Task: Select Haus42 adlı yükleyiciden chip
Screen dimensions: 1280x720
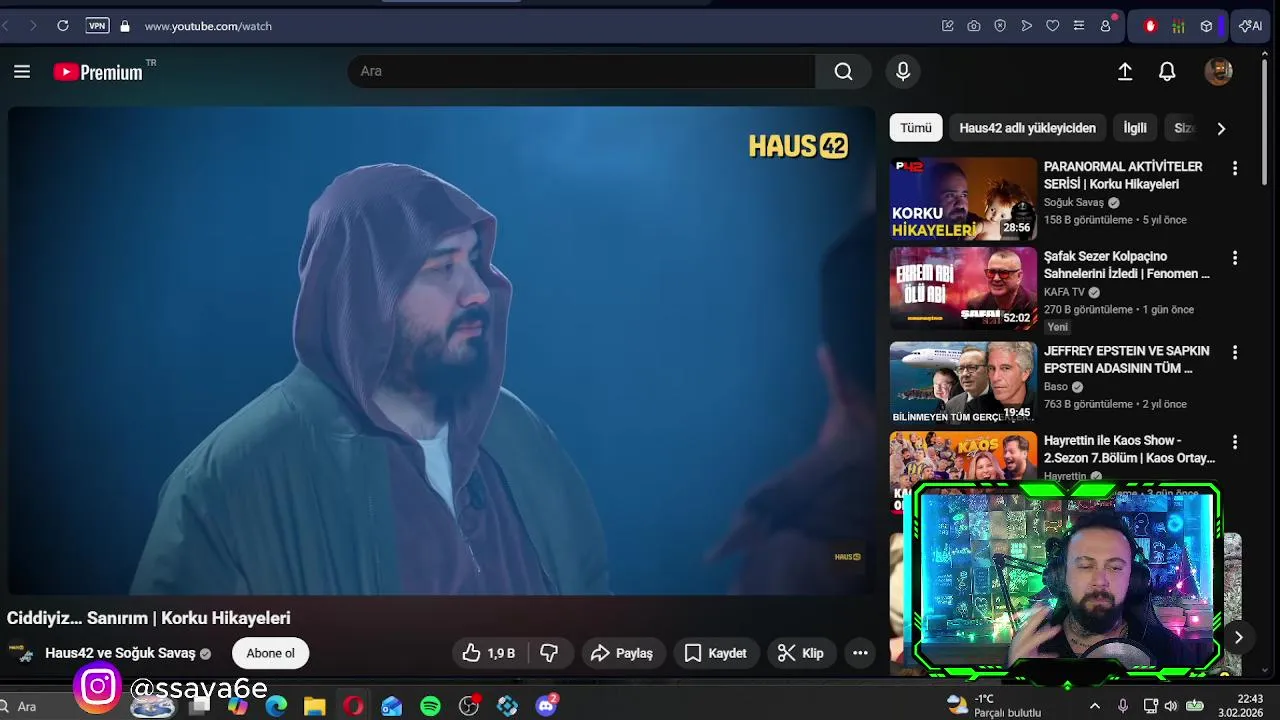Action: tap(1027, 128)
